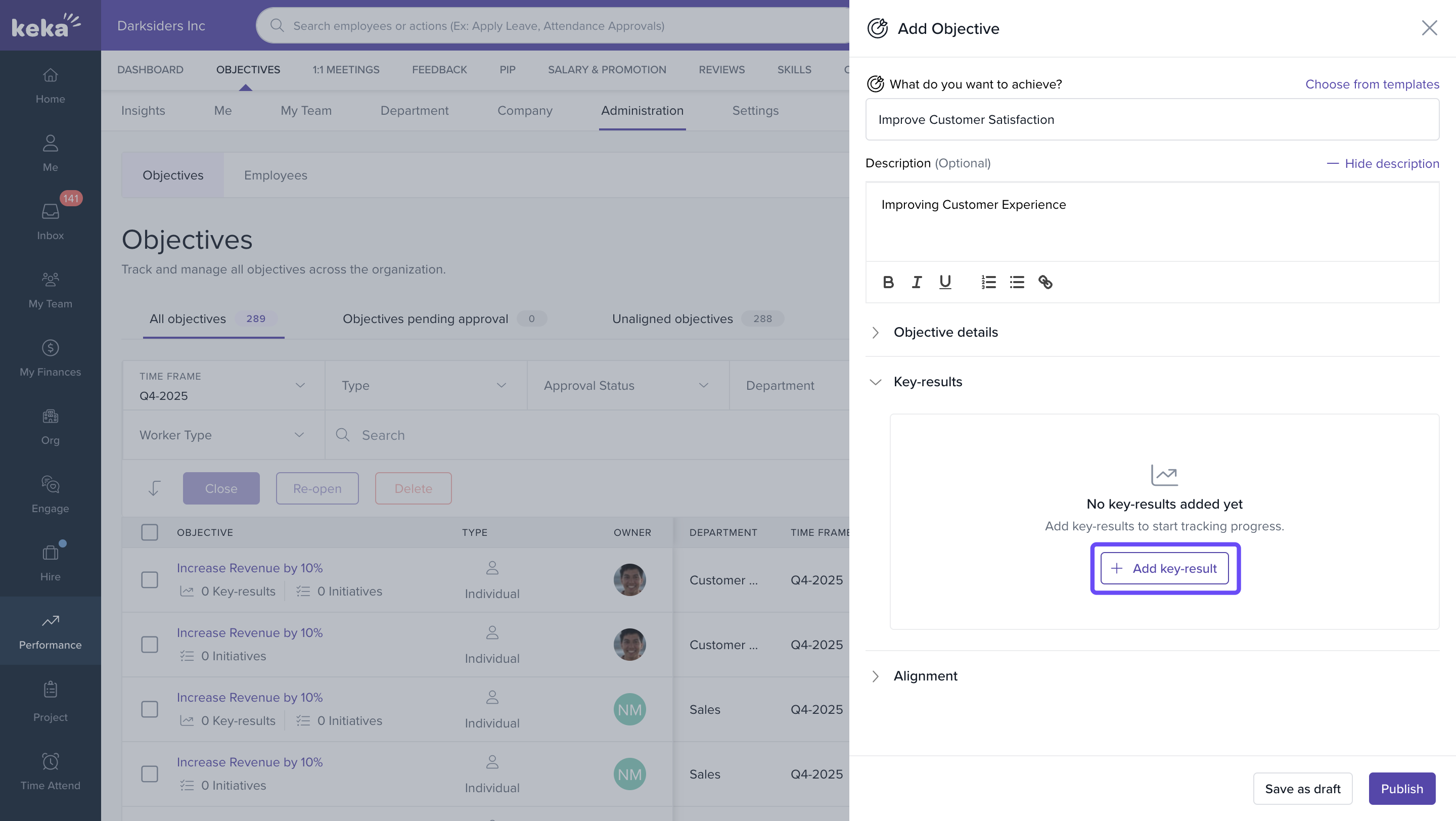Click Choose from templates link

[1372, 84]
